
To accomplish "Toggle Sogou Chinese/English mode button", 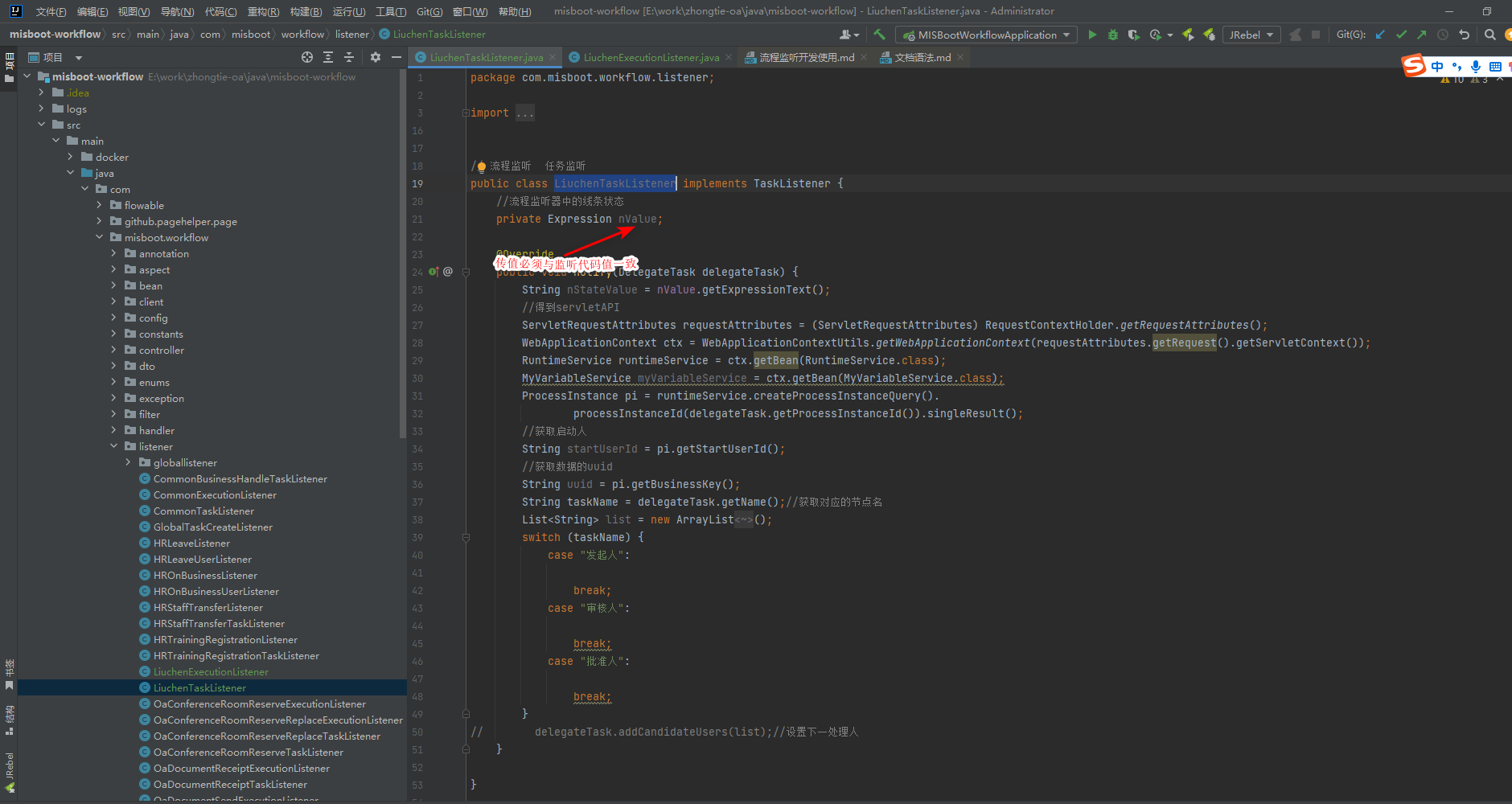I will (1437, 67).
